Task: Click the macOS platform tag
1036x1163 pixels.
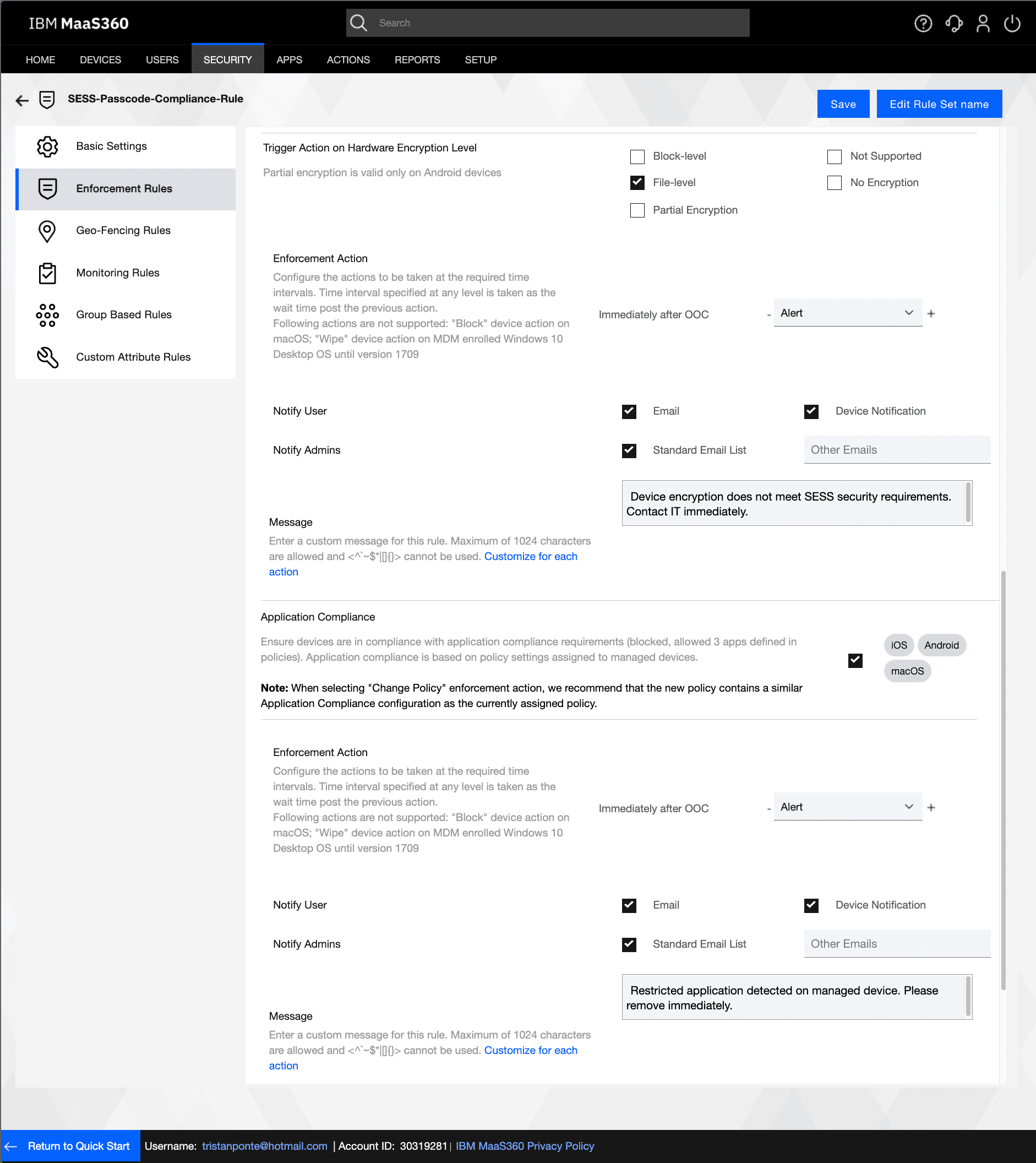Action: (907, 671)
